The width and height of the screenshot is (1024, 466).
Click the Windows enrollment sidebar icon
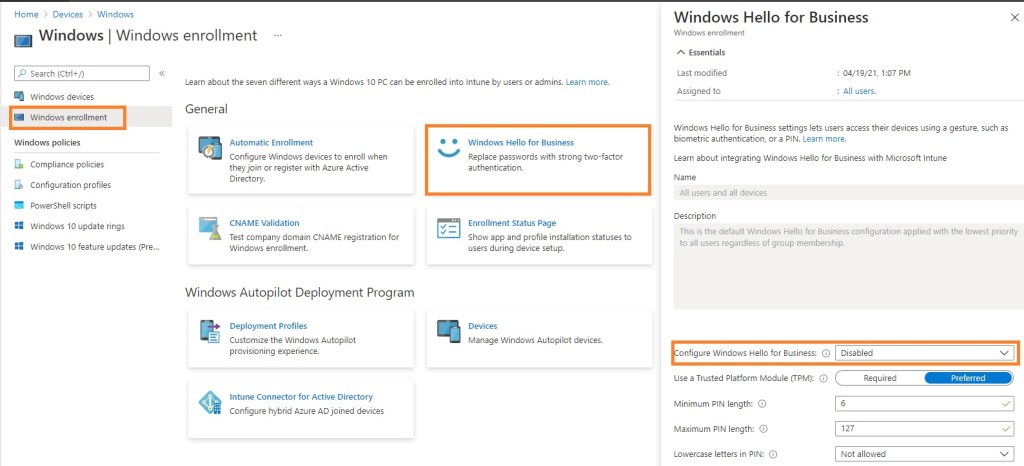(x=19, y=117)
